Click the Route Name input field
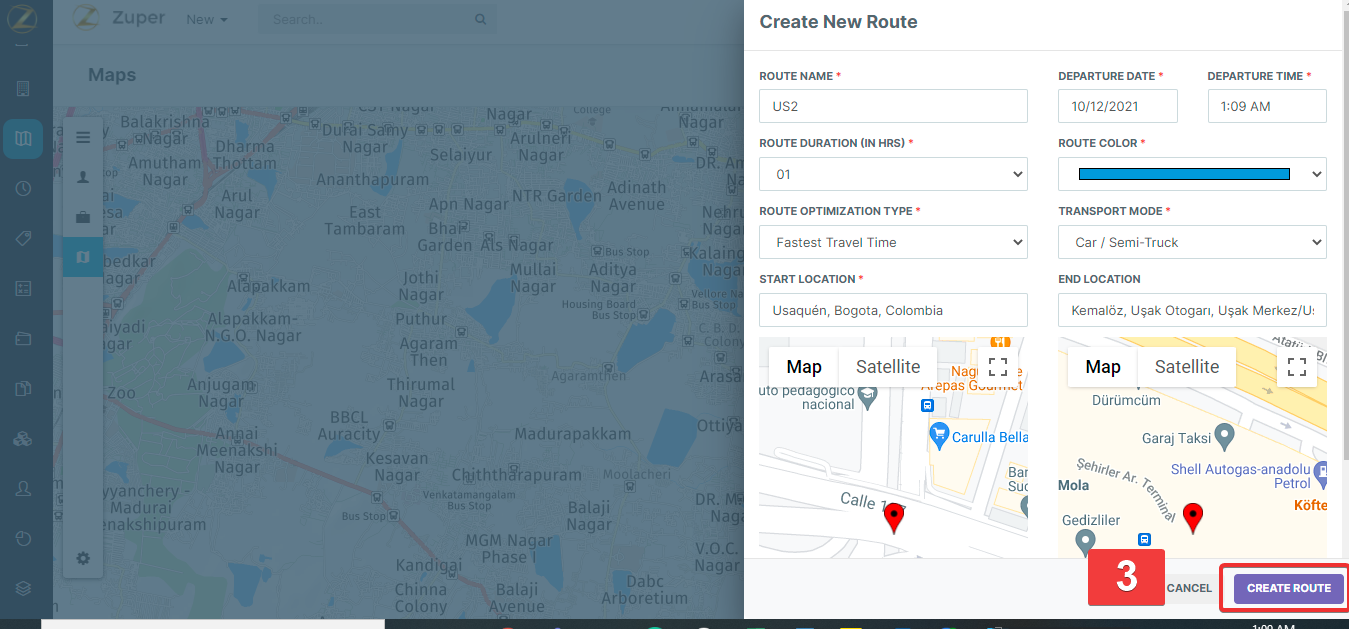Screen dimensions: 1349x629 893,106
